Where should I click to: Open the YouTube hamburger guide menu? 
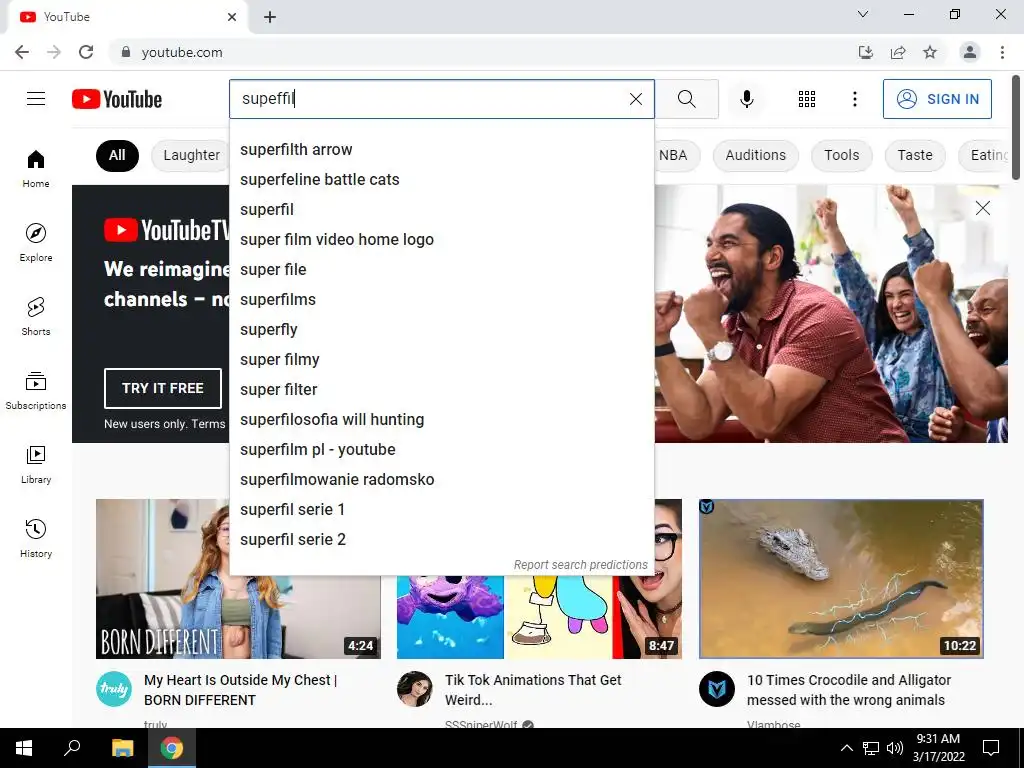pos(36,99)
